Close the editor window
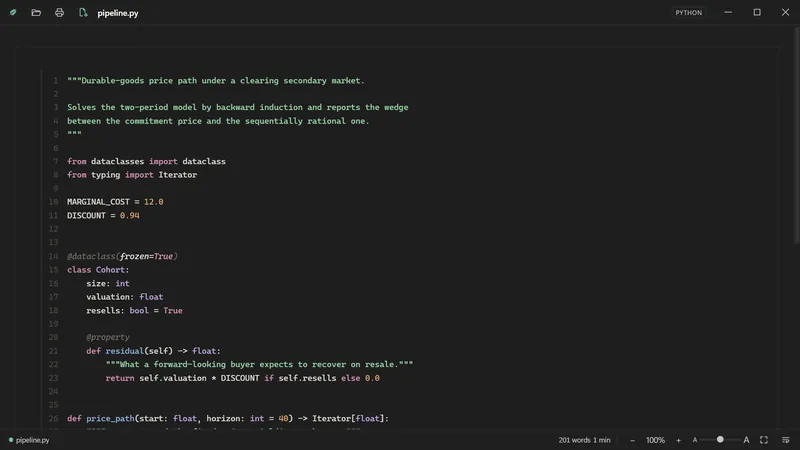Screen dimensions: 800x450 point(786,12)
